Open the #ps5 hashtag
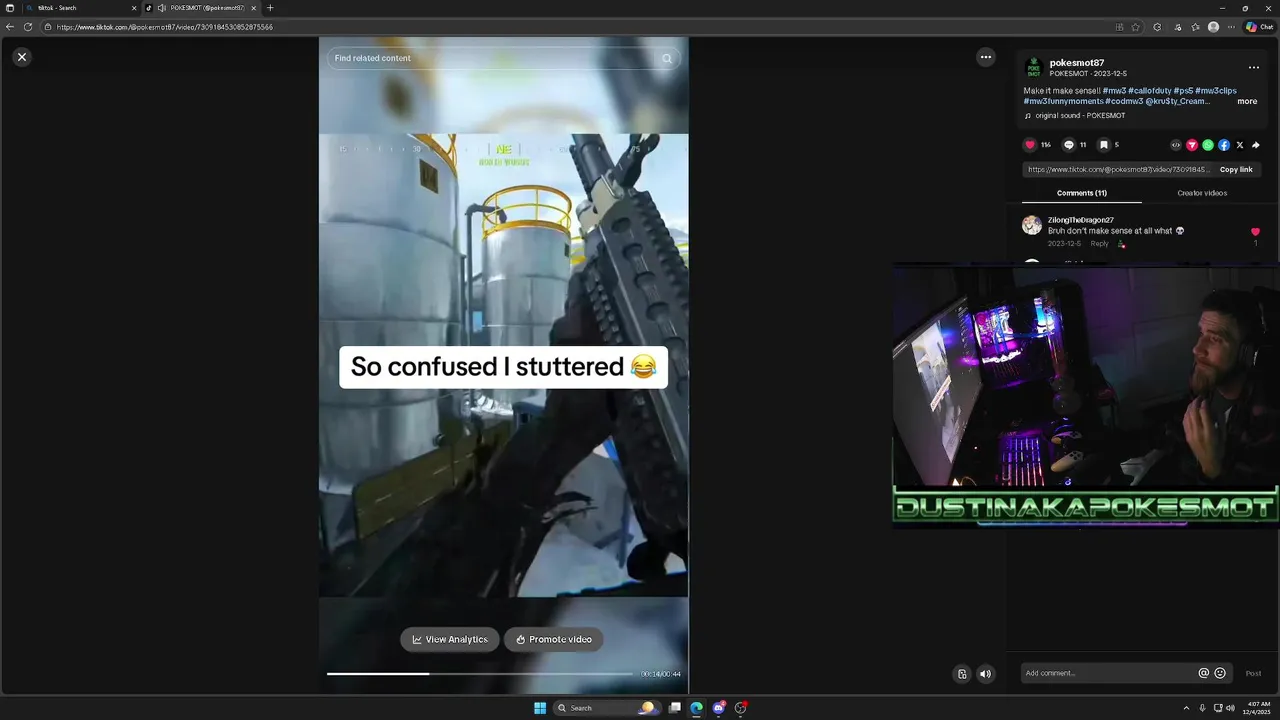Screen dimensions: 1280x720 (1183, 91)
